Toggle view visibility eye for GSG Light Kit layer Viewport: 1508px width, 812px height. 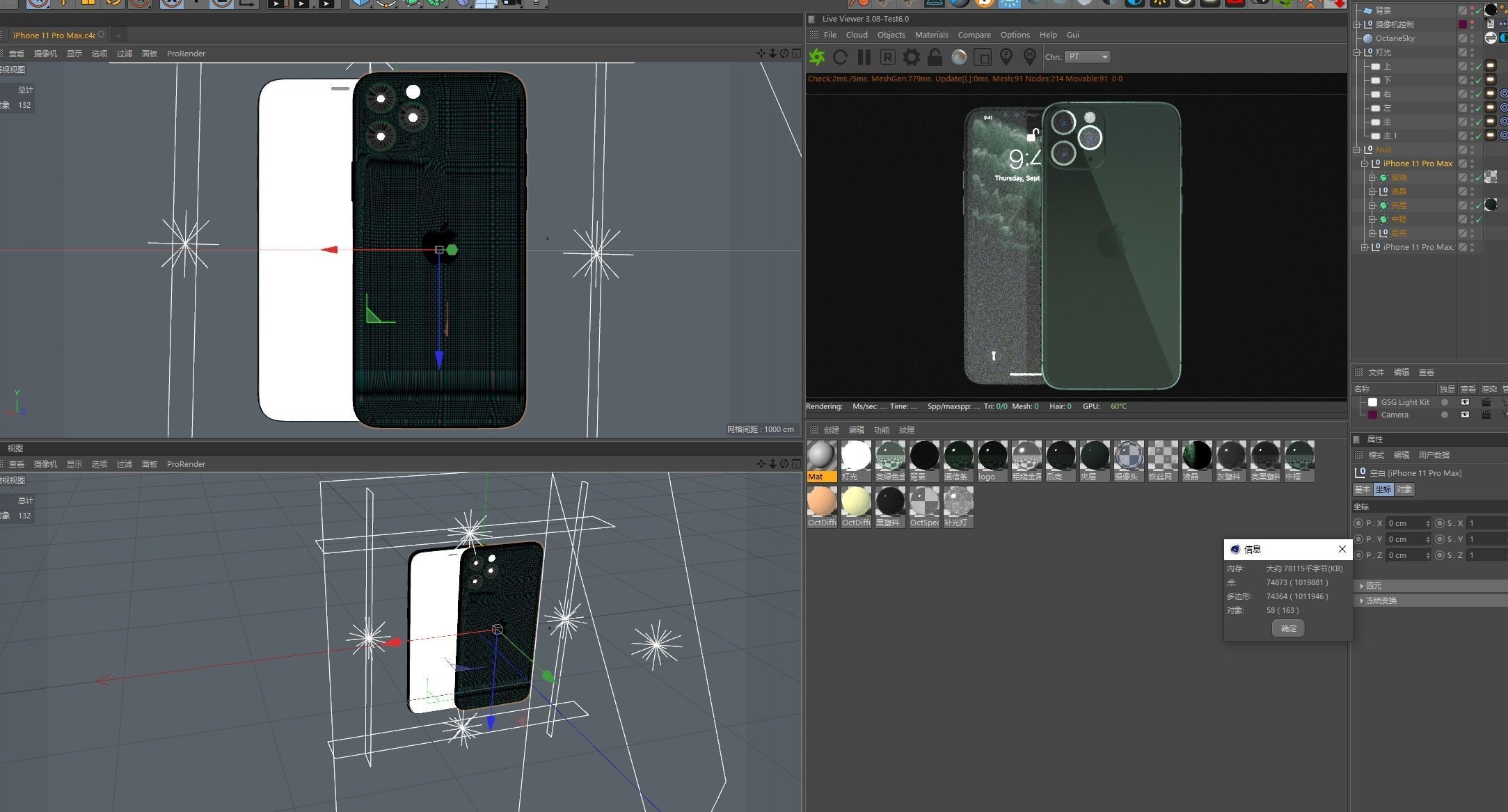click(1465, 402)
